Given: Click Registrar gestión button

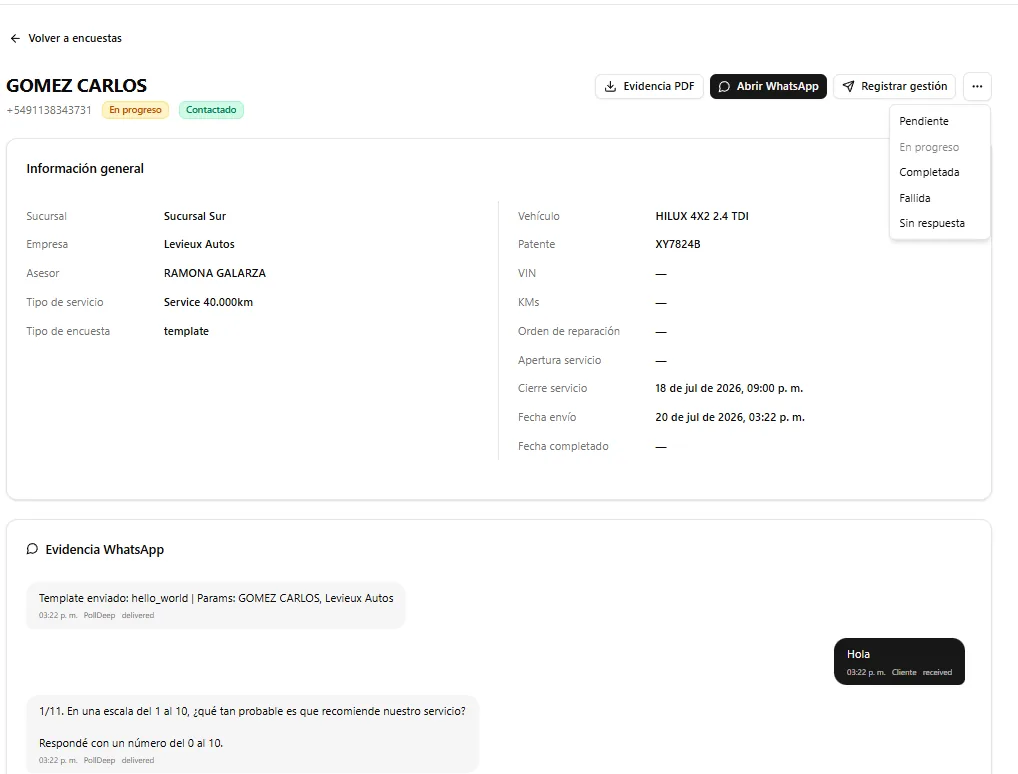Looking at the screenshot, I should point(894,86).
